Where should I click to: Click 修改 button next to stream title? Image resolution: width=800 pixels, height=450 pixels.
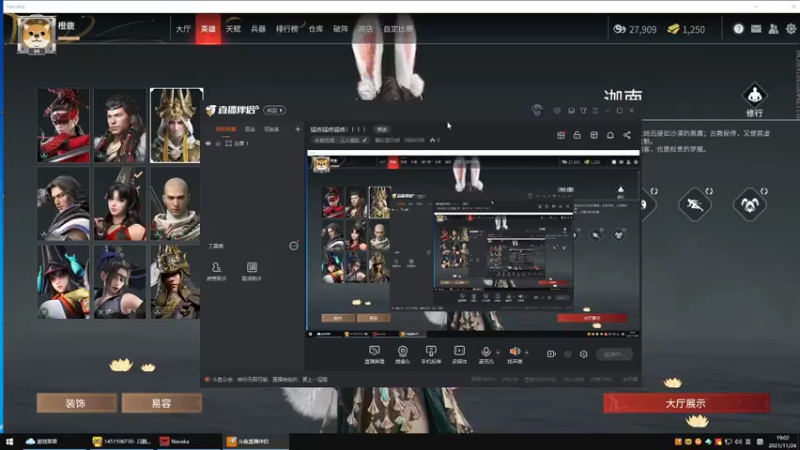click(x=382, y=129)
